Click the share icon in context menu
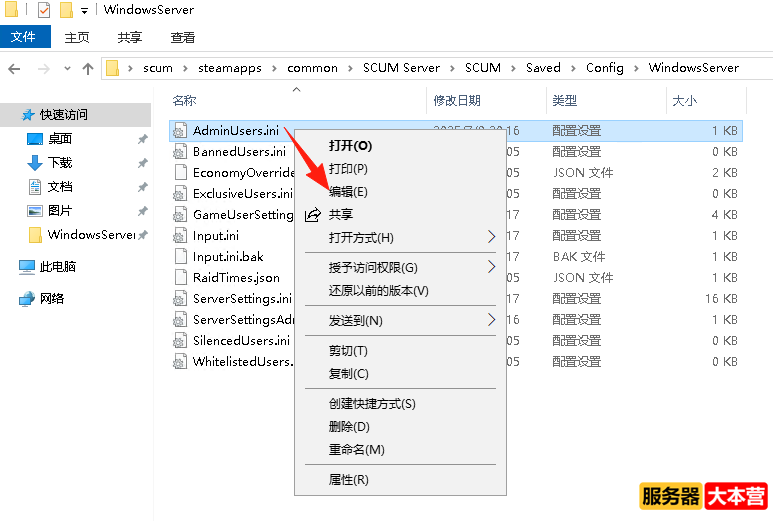This screenshot has width=773, height=521. (313, 214)
